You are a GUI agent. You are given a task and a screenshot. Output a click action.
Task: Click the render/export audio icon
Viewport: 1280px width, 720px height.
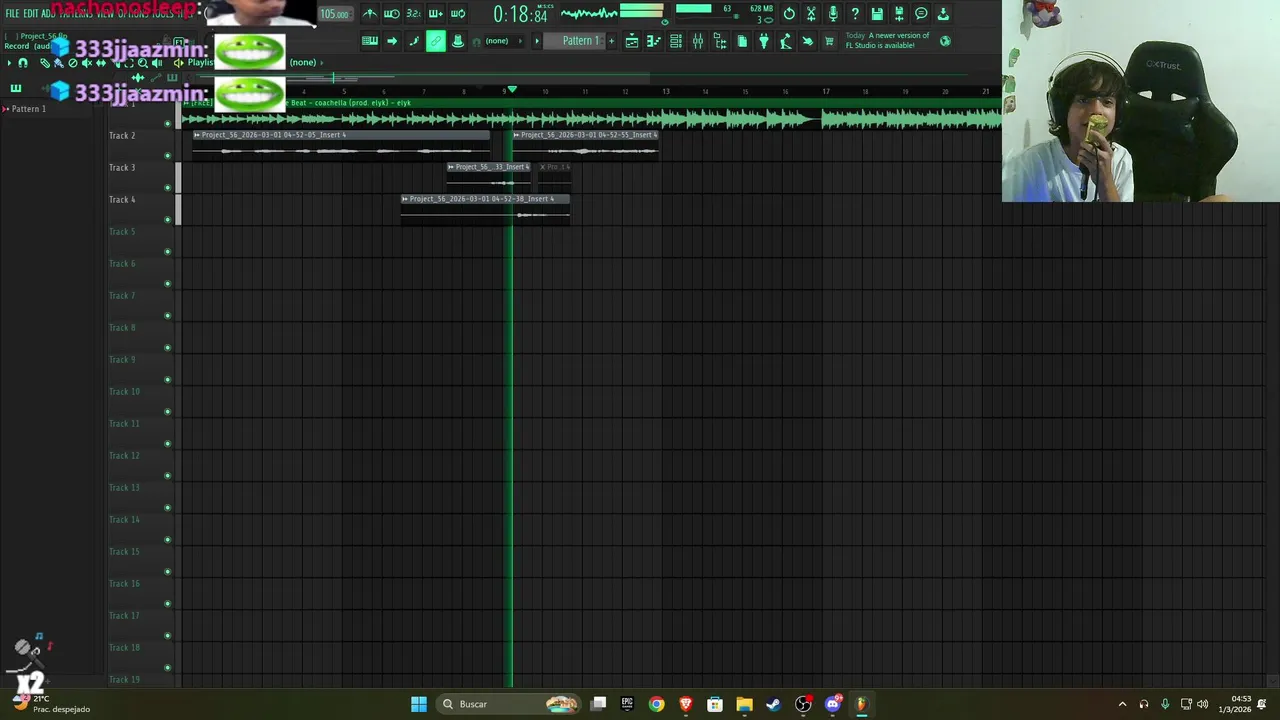(x=899, y=14)
